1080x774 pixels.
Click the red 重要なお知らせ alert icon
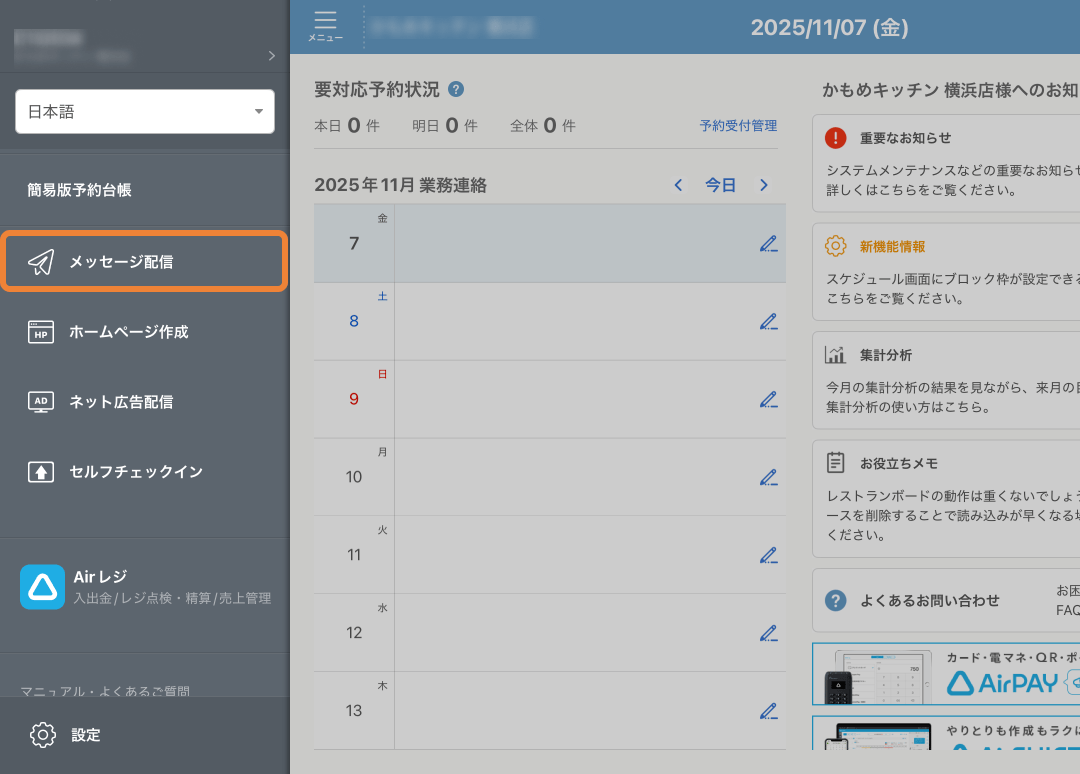click(x=836, y=138)
